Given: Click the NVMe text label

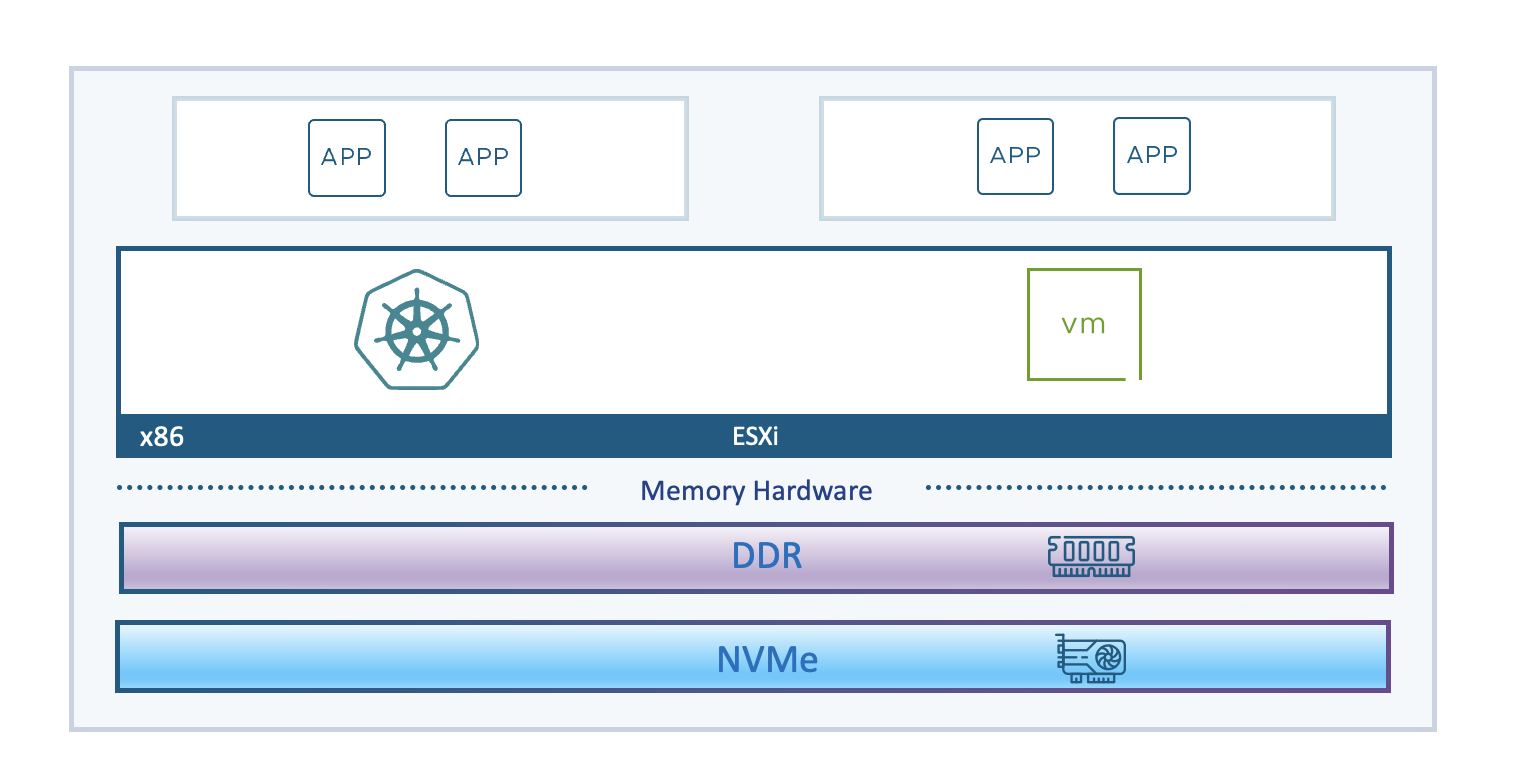Looking at the screenshot, I should [x=767, y=660].
